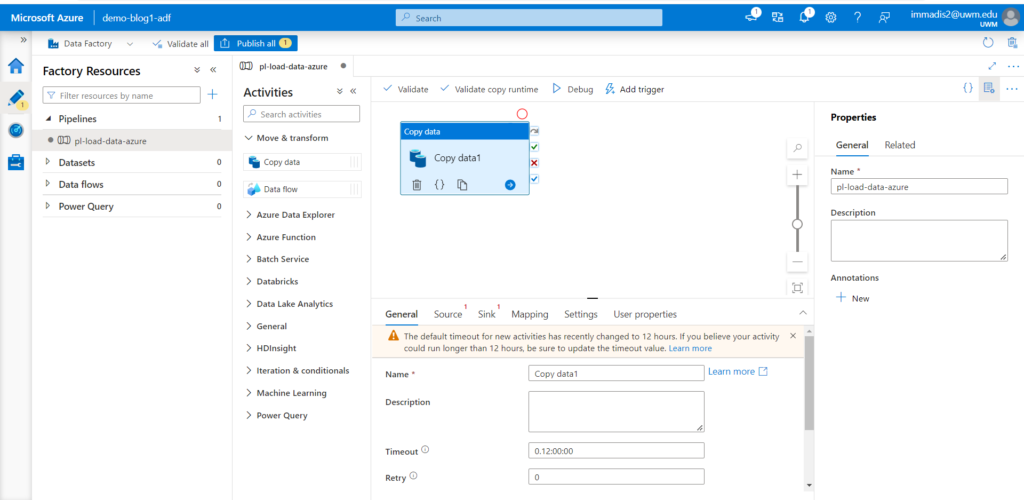Click the canvas search magnifier icon
Viewport: 1024px width, 500px height.
tap(797, 148)
